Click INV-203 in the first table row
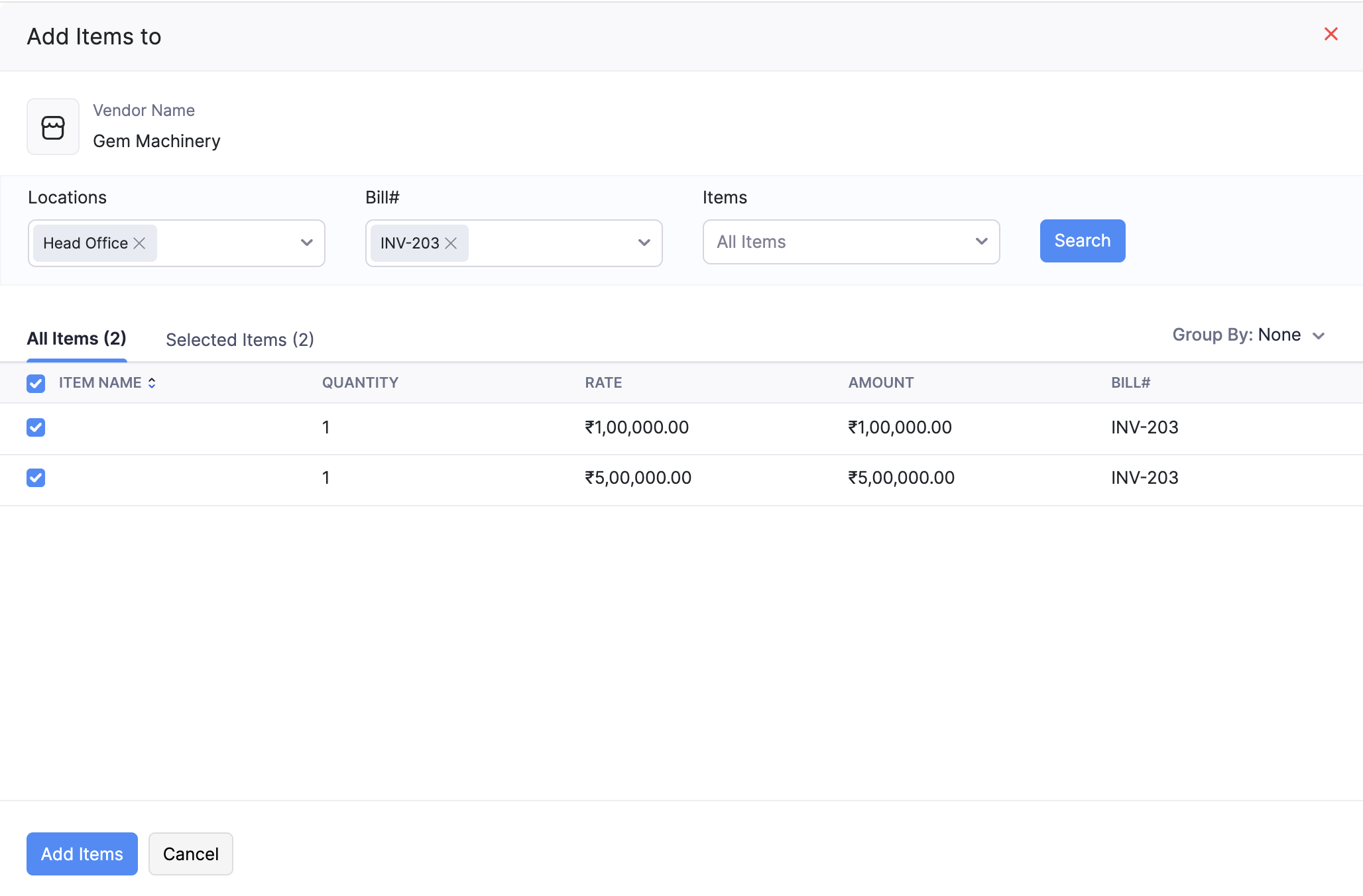1363x896 pixels. pyautogui.click(x=1145, y=427)
